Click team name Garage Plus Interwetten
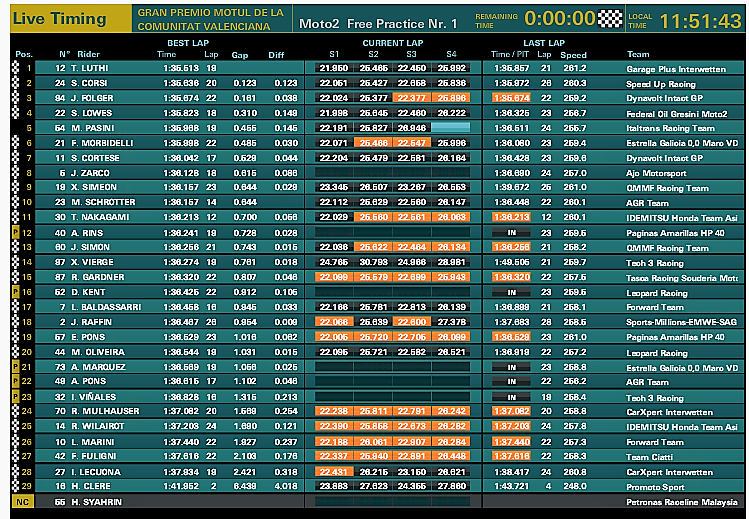This screenshot has width=749, height=519. (x=676, y=69)
